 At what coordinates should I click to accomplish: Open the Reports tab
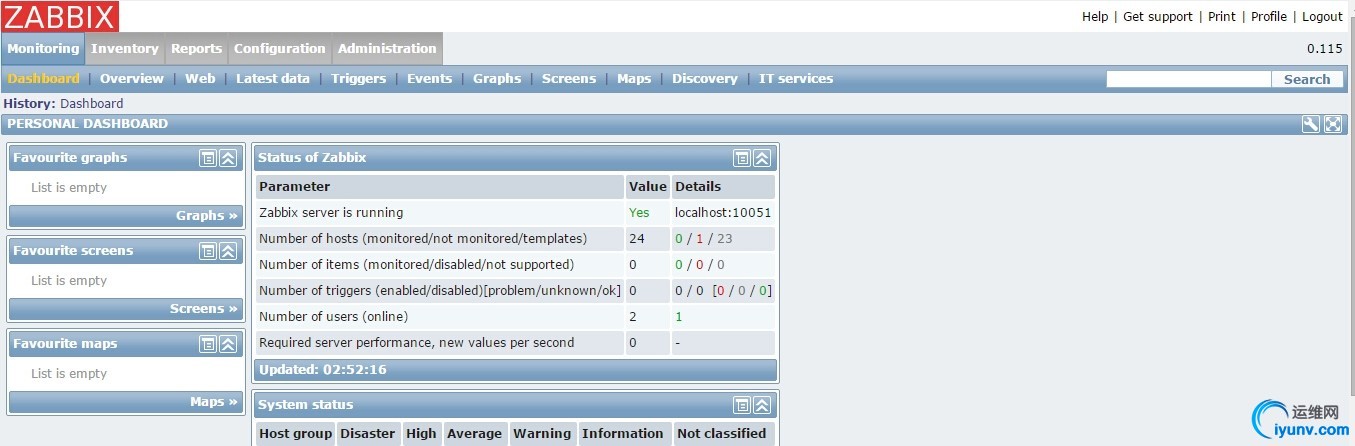(196, 48)
